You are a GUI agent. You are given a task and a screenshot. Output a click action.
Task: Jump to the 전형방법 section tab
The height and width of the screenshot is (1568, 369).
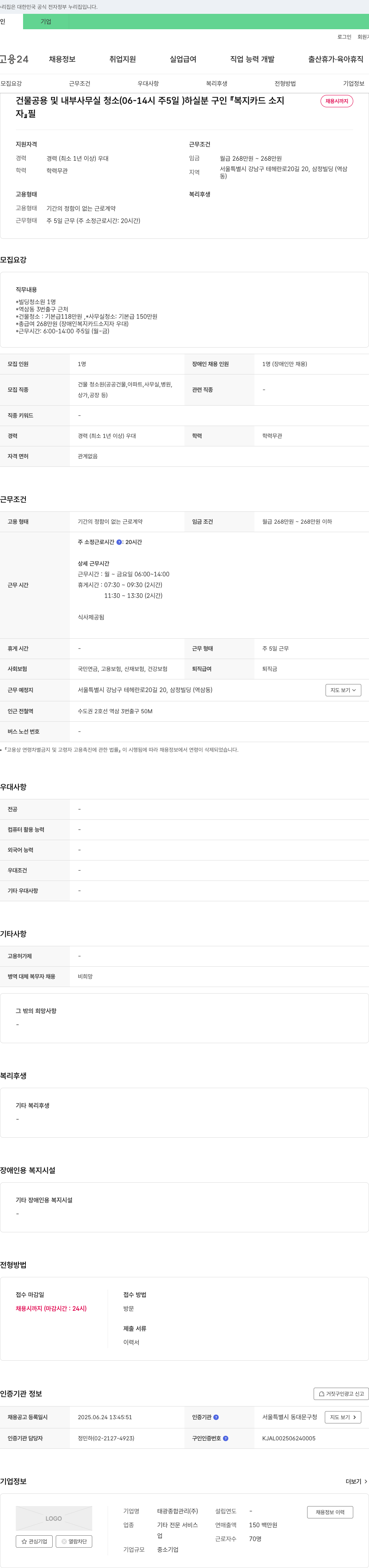285,83
